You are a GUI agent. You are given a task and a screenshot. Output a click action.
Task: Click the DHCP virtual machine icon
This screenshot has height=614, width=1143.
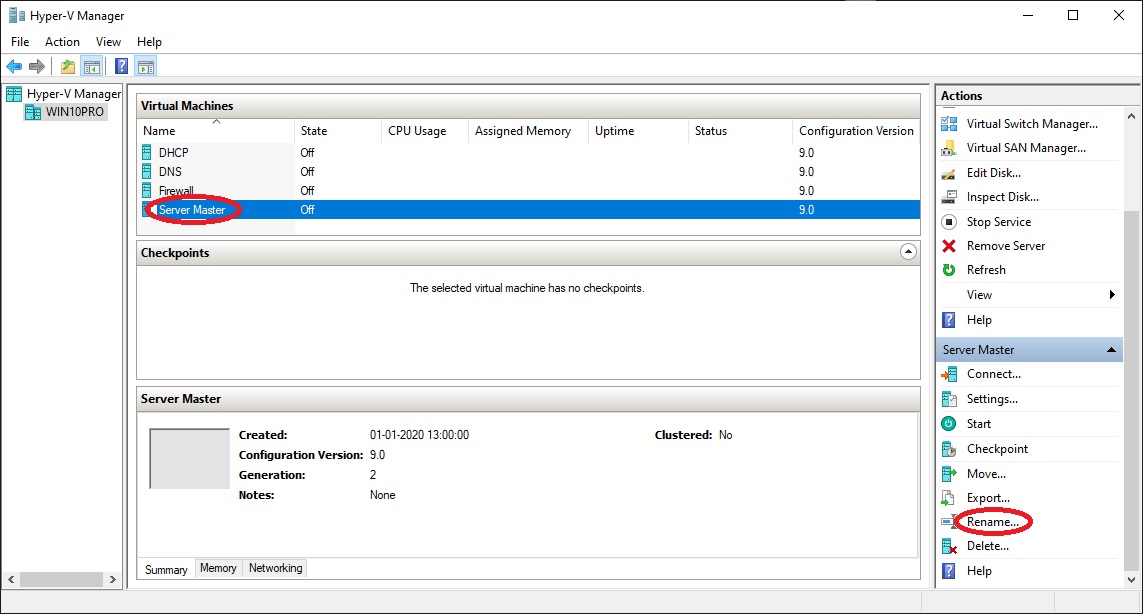point(147,152)
